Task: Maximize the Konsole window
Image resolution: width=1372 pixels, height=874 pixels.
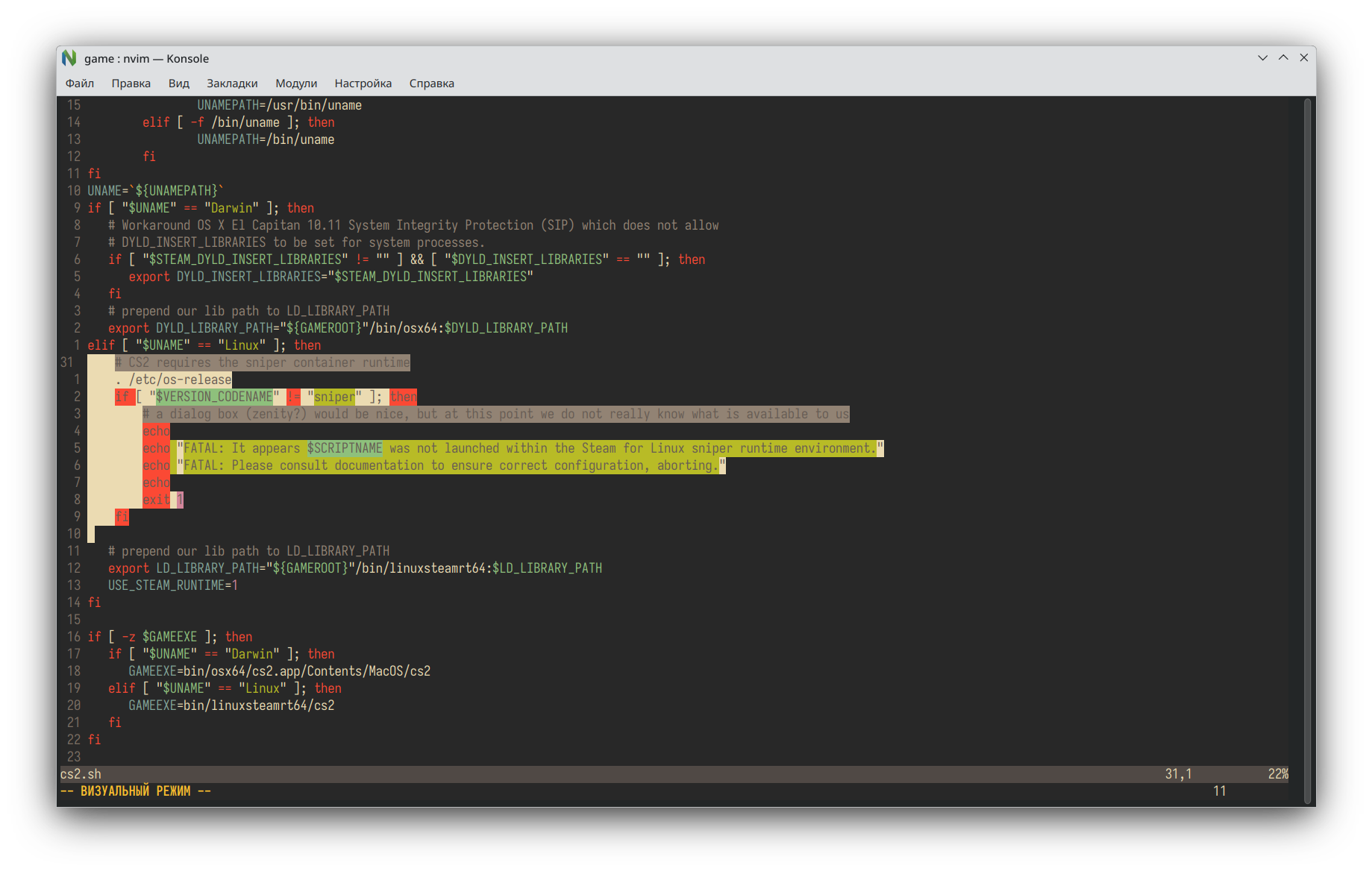Action: (x=1283, y=58)
